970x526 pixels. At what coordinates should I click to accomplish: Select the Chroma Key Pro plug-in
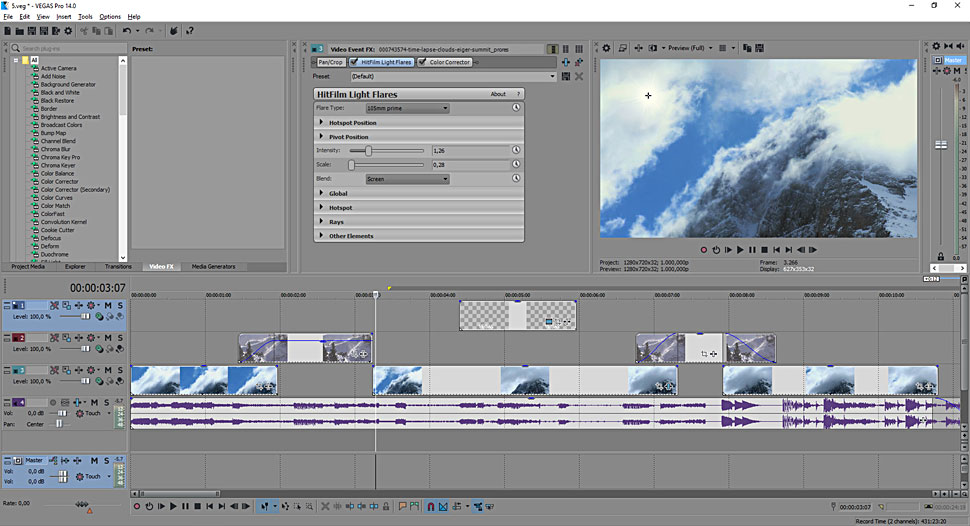60,157
